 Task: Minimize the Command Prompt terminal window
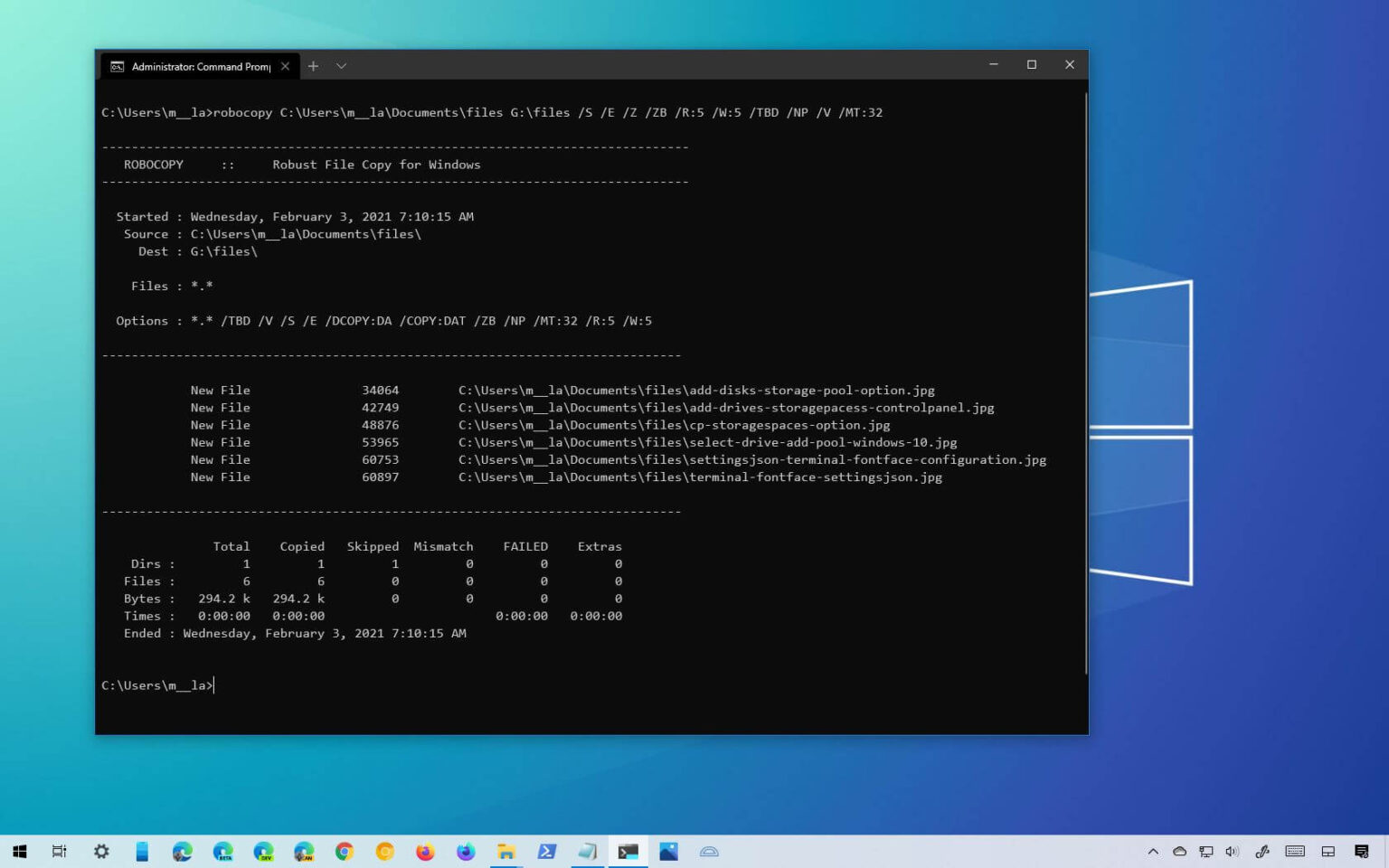tap(994, 65)
